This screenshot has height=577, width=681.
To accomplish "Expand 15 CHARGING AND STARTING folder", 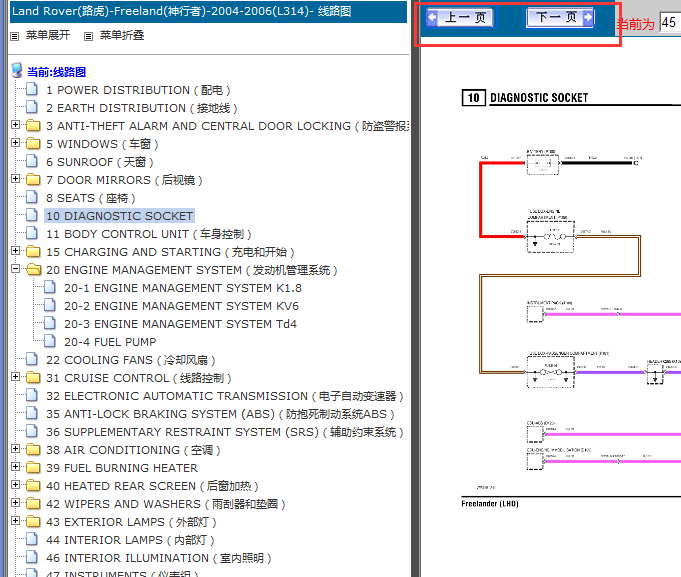I will coord(16,251).
